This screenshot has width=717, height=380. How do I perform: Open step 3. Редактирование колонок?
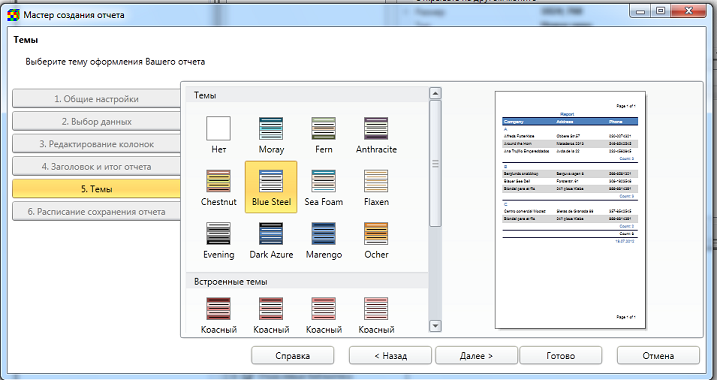(96, 144)
